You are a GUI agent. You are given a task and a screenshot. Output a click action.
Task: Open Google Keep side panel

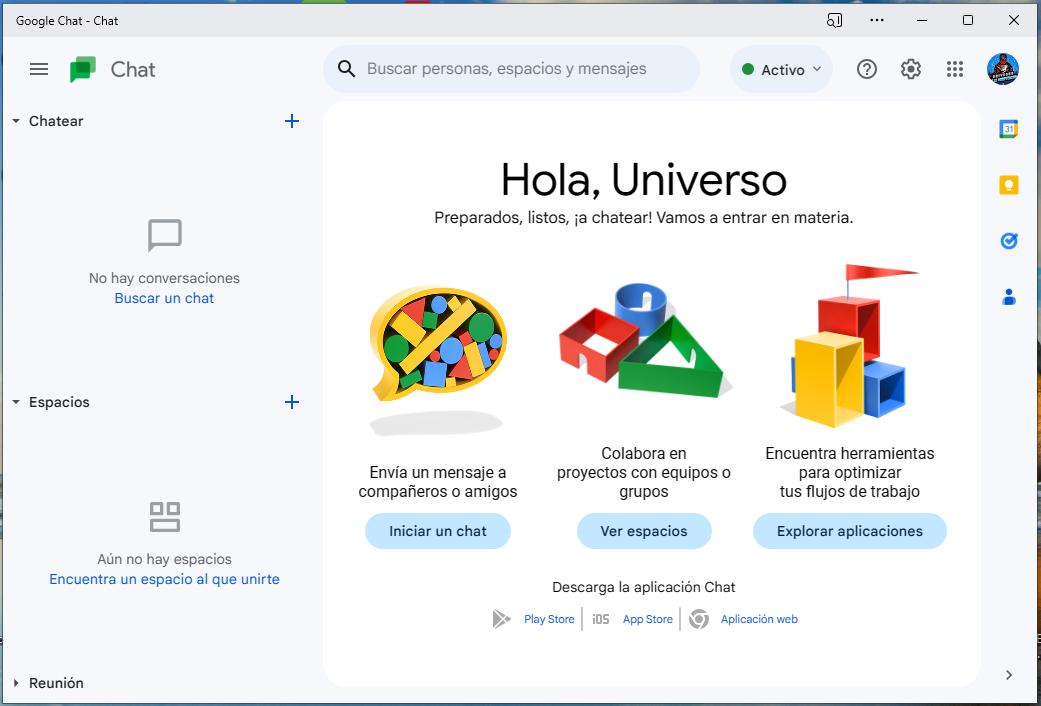tap(1008, 185)
